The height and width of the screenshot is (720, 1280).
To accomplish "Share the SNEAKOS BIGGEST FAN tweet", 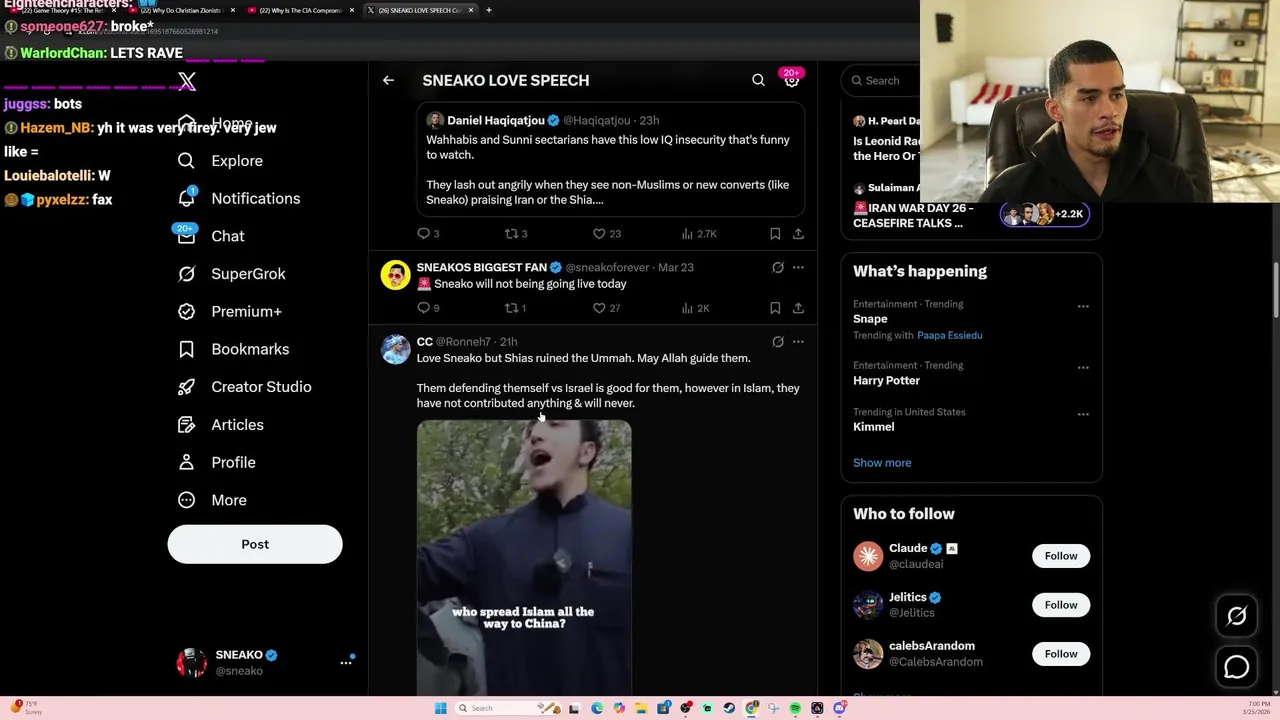I will (798, 308).
